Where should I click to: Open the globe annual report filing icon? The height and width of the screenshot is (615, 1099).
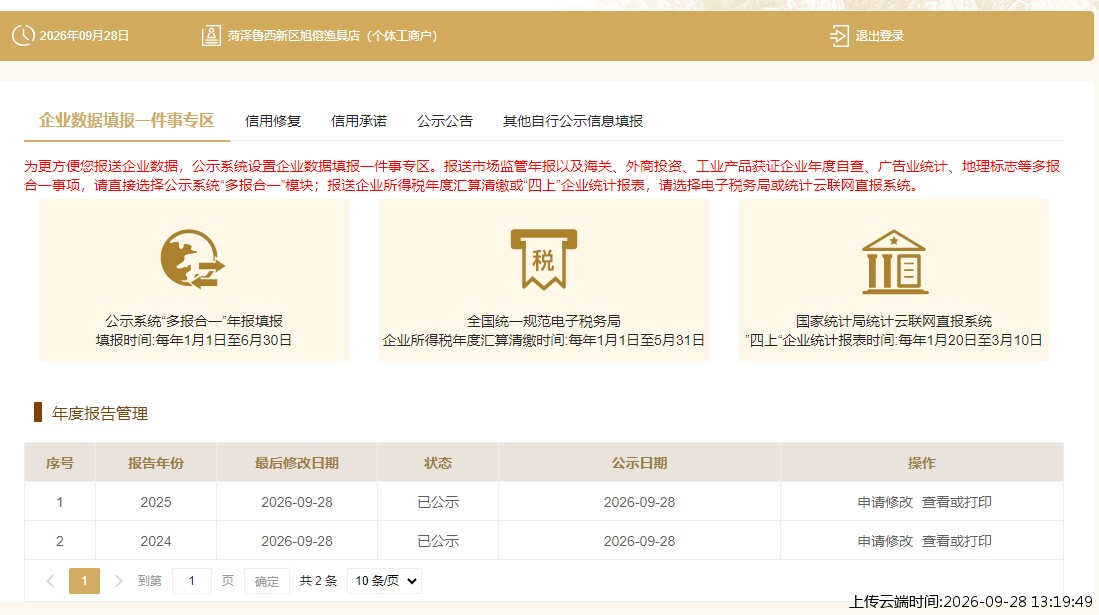[x=193, y=259]
